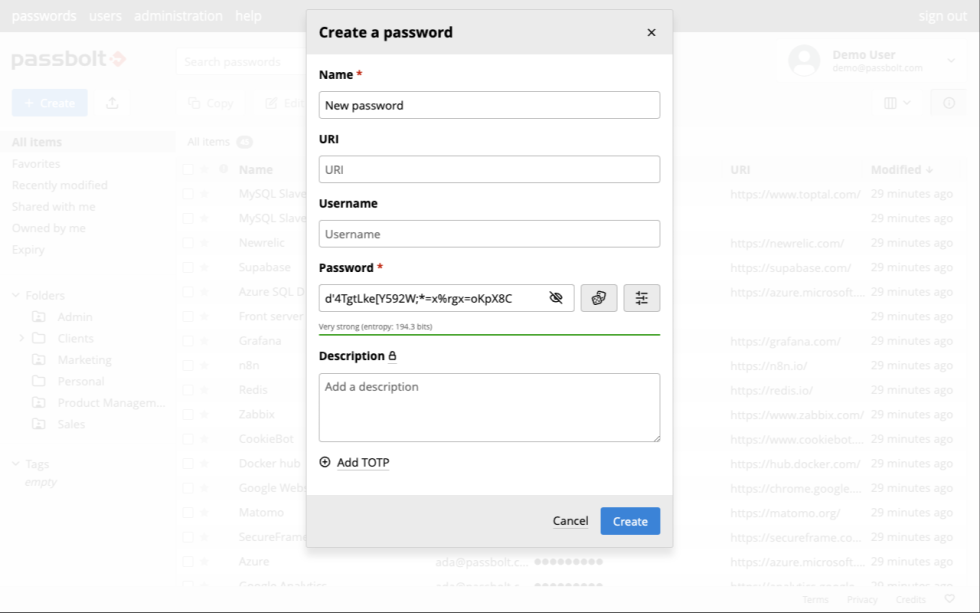Screen dimensions: 980x613
Task: Check the select-all checkbox in table header
Action: click(187, 170)
